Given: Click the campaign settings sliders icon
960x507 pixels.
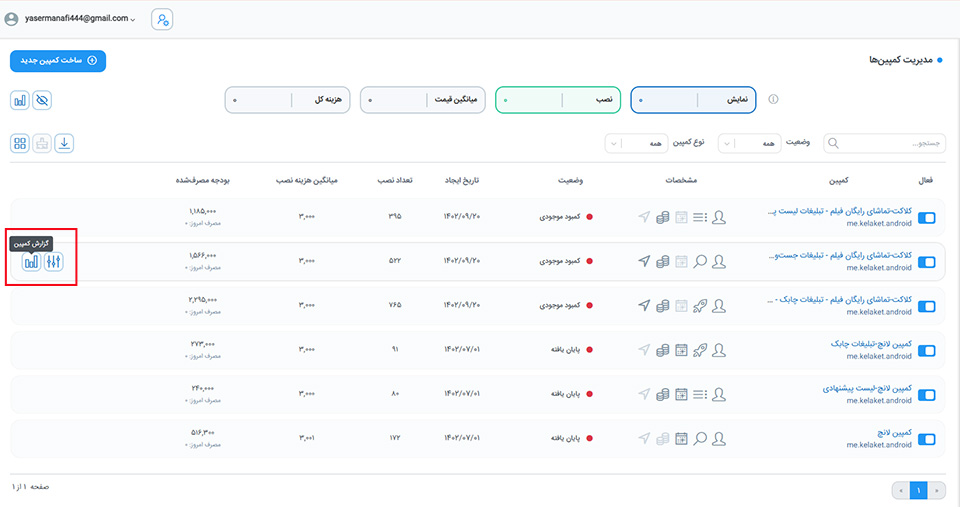Looking at the screenshot, I should tap(54, 262).
